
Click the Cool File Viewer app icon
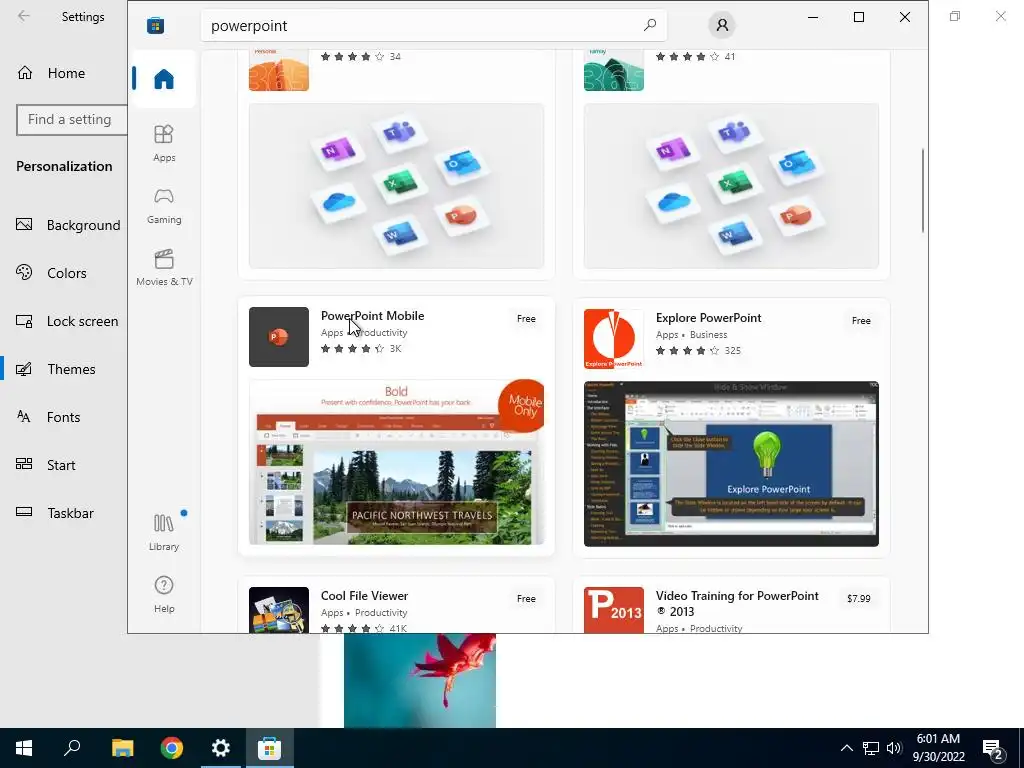point(279,610)
